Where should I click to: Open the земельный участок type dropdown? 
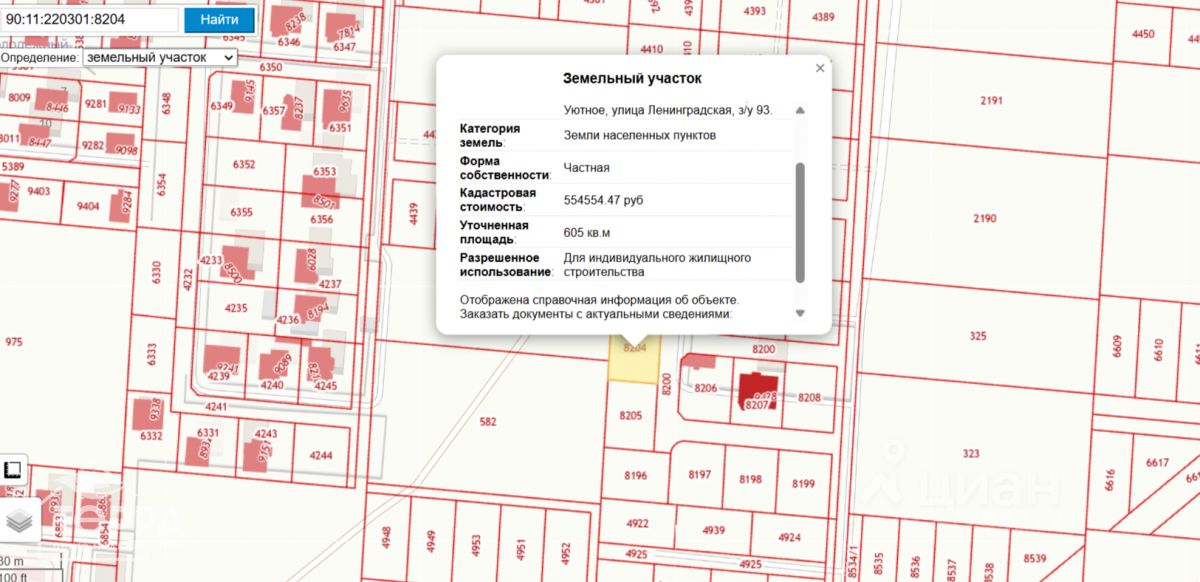pos(160,57)
